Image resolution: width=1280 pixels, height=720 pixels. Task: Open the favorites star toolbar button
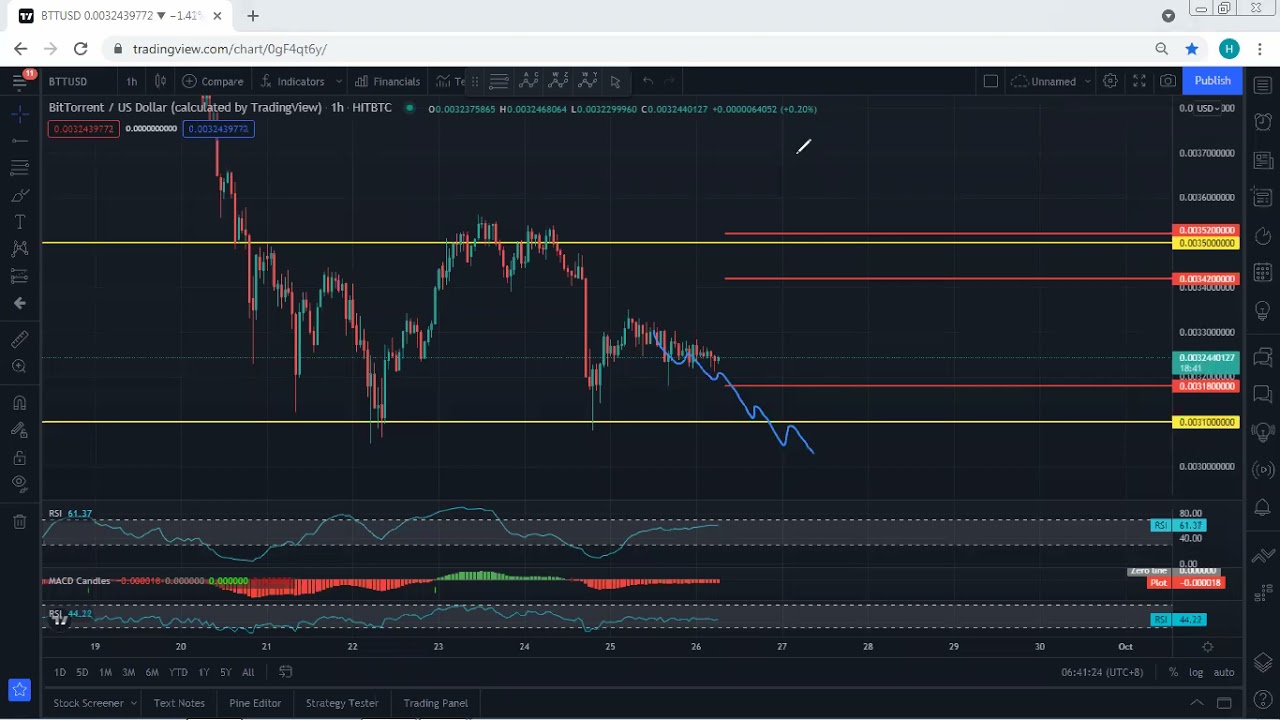[19, 689]
